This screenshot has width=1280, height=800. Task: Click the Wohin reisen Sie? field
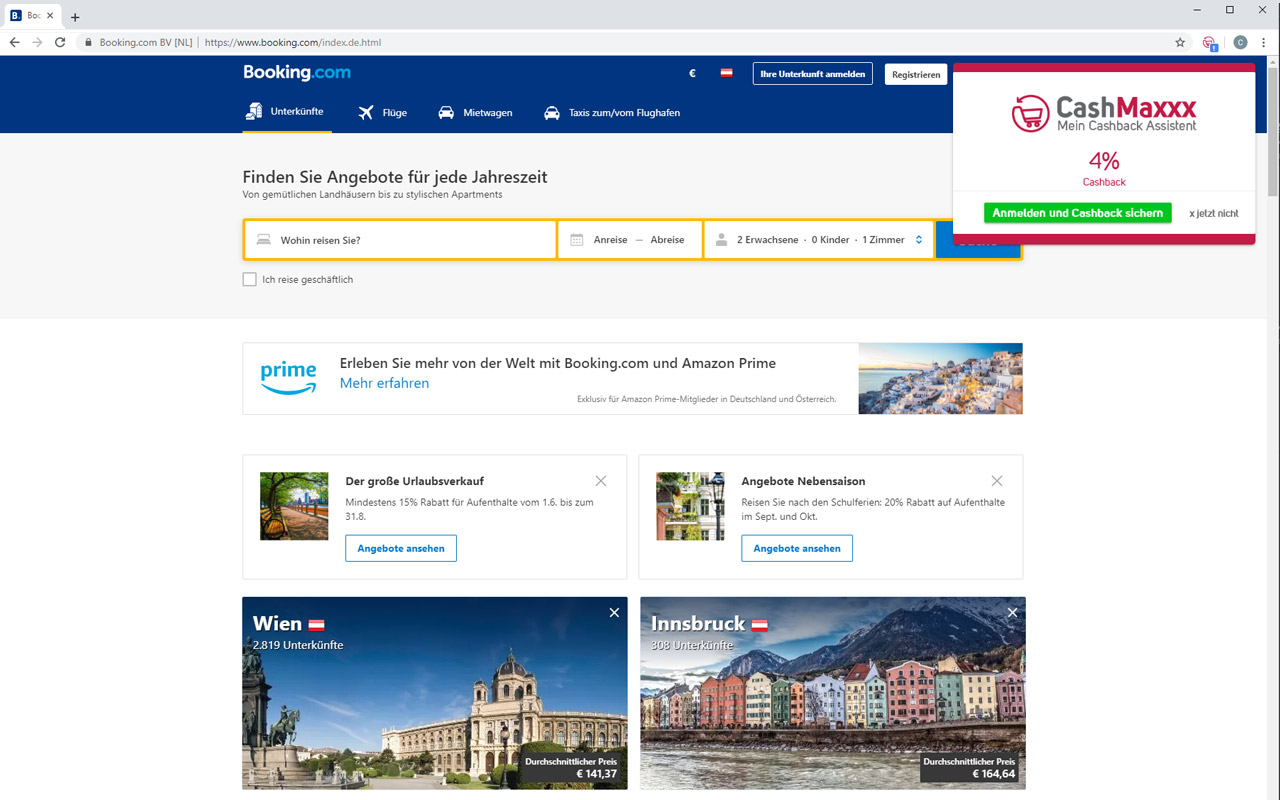(x=401, y=240)
